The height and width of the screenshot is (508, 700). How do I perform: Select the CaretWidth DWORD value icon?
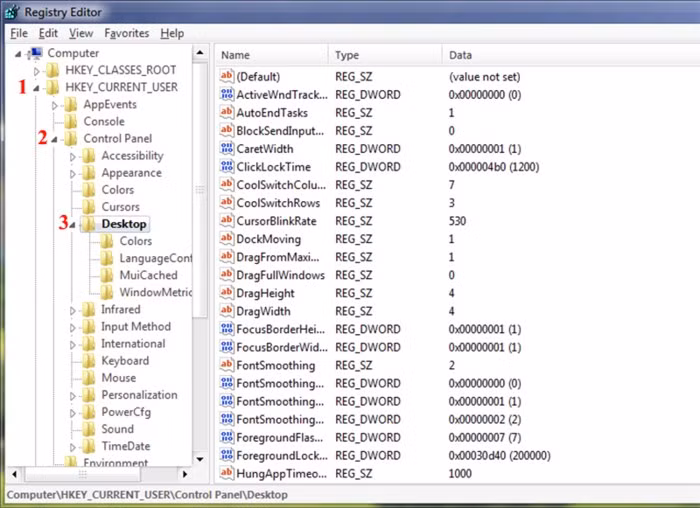[226, 148]
